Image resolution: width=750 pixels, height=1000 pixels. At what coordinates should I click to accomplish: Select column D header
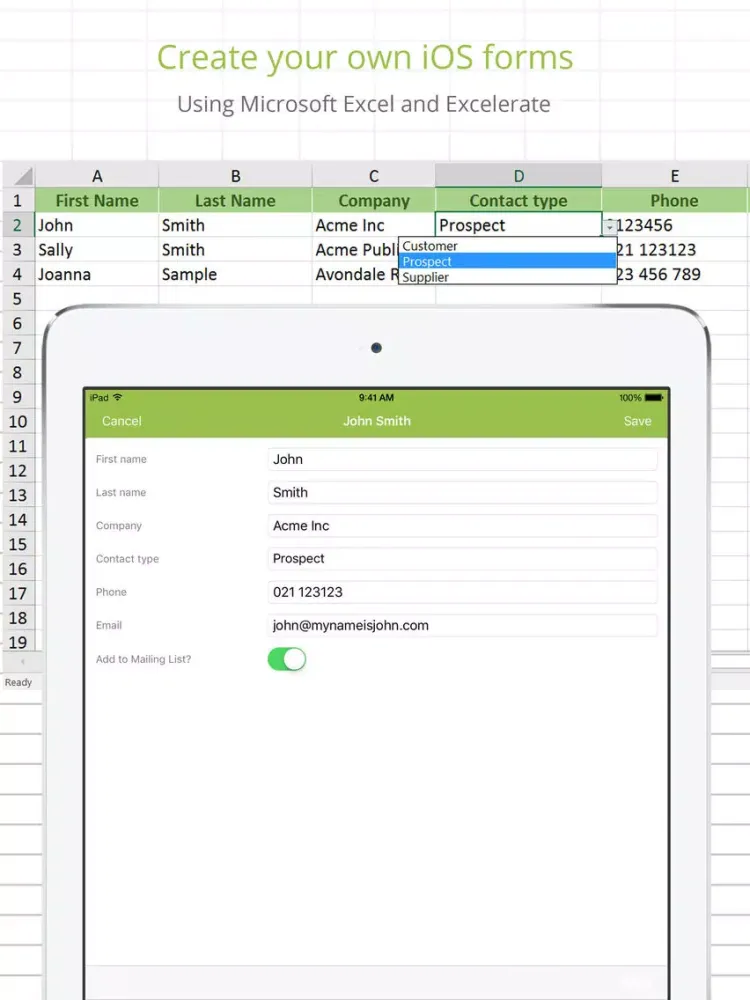click(x=518, y=176)
